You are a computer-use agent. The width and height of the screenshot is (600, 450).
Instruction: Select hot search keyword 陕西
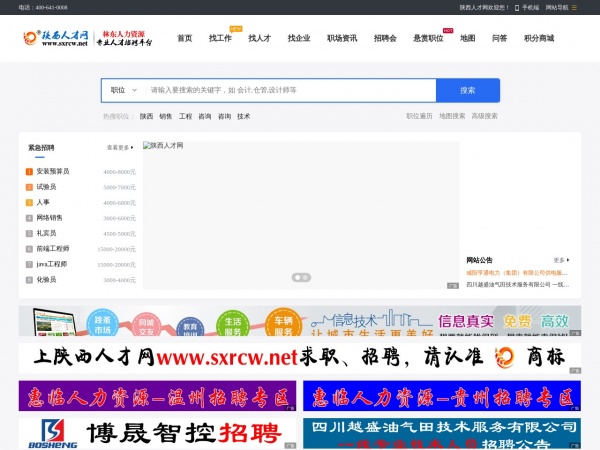coord(146,116)
